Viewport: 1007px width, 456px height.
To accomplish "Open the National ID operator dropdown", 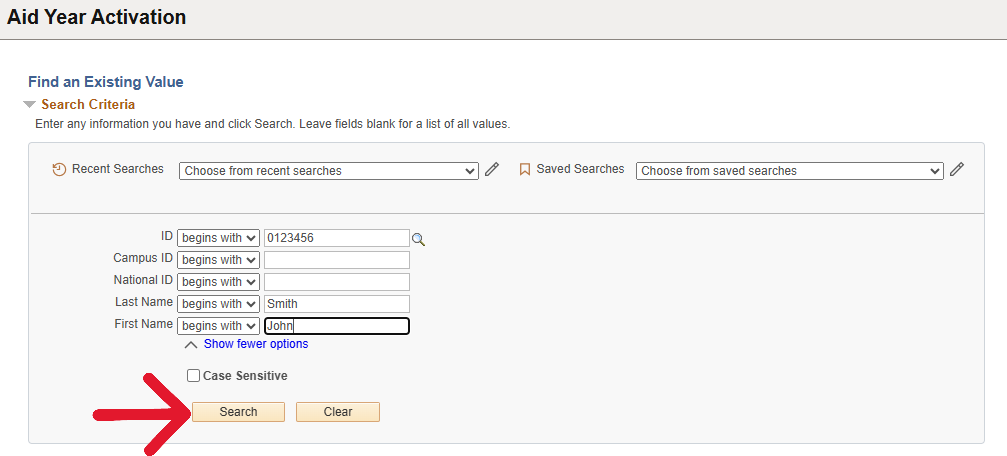I will tap(218, 282).
